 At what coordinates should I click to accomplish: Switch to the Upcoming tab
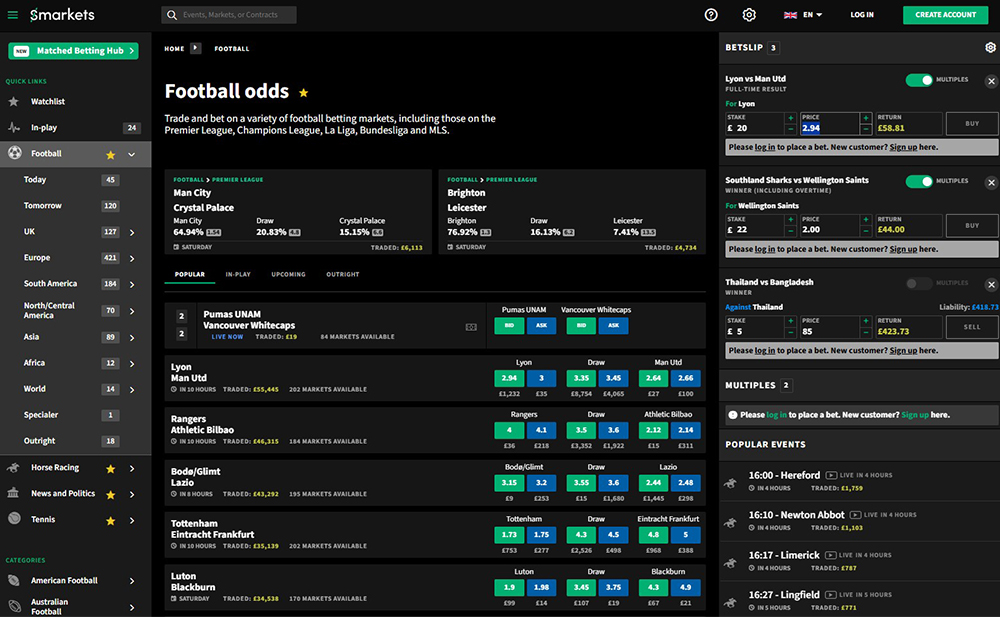point(288,274)
